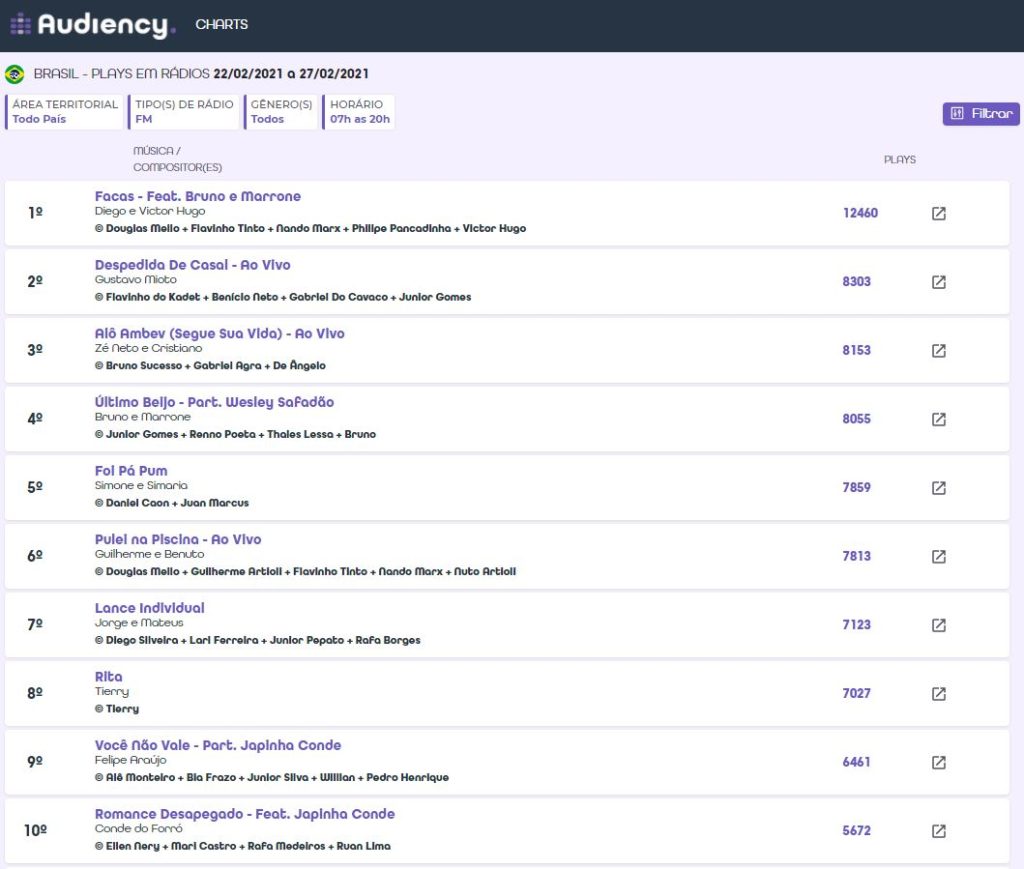Image resolution: width=1024 pixels, height=869 pixels.
Task: Click composers line Daniel Caon + Juan Marcus
Action: click(x=172, y=503)
